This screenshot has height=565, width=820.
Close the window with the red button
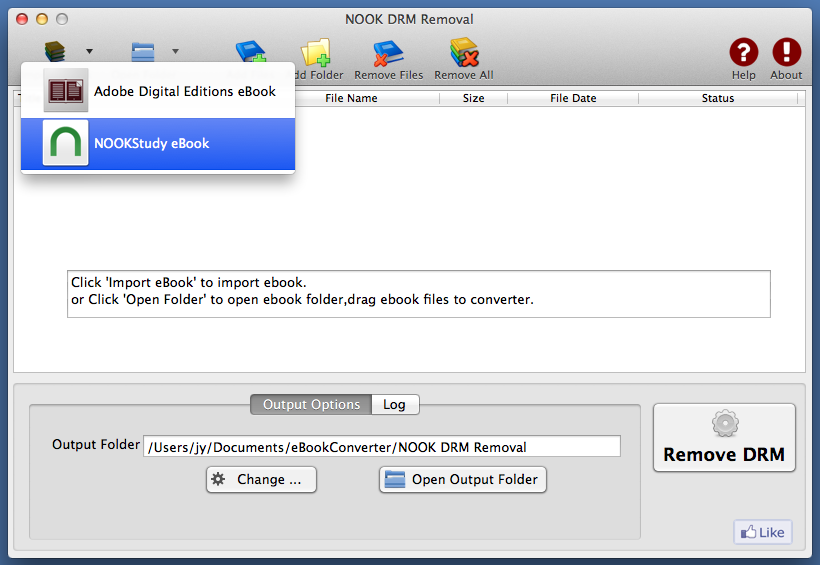pos(22,19)
